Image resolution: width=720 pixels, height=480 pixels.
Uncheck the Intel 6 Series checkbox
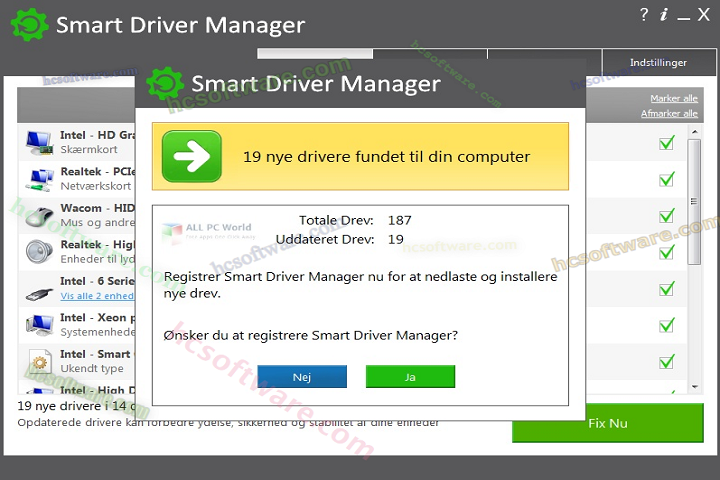(x=667, y=289)
